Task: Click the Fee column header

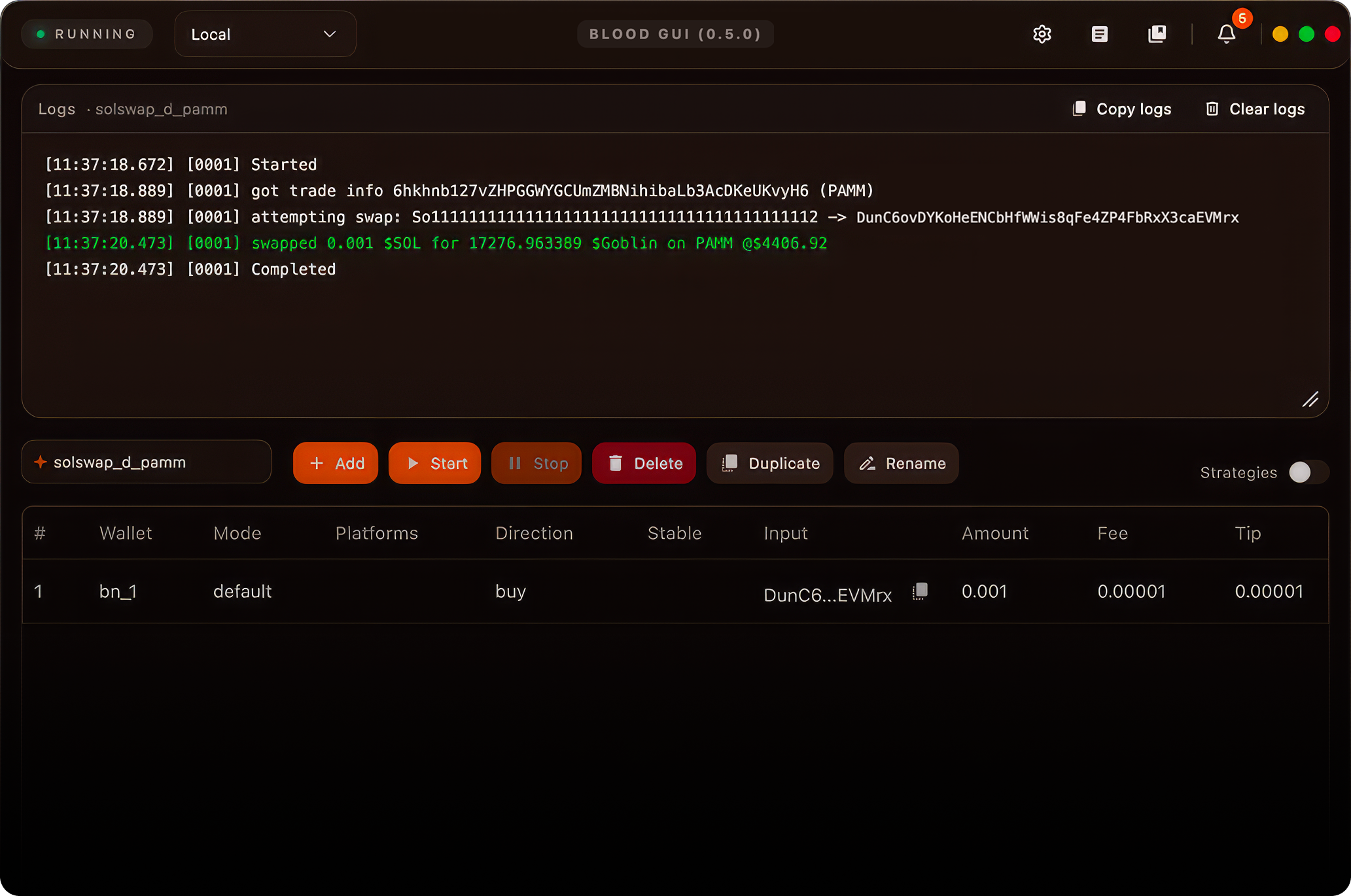Action: pyautogui.click(x=1112, y=533)
